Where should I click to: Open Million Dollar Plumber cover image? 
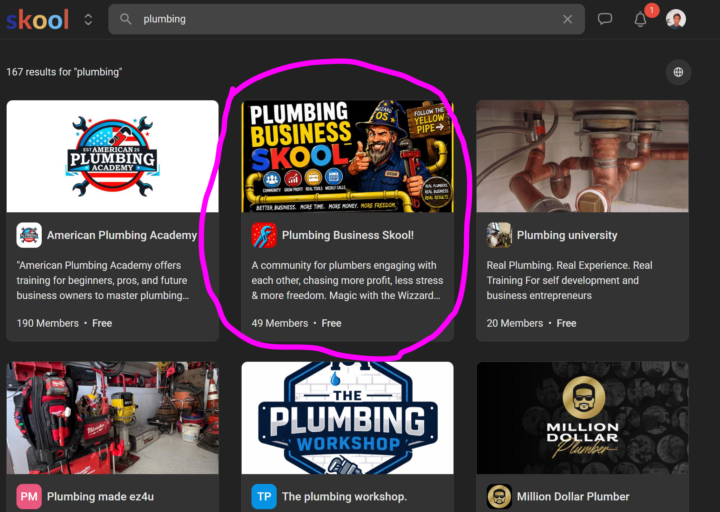(x=582, y=418)
